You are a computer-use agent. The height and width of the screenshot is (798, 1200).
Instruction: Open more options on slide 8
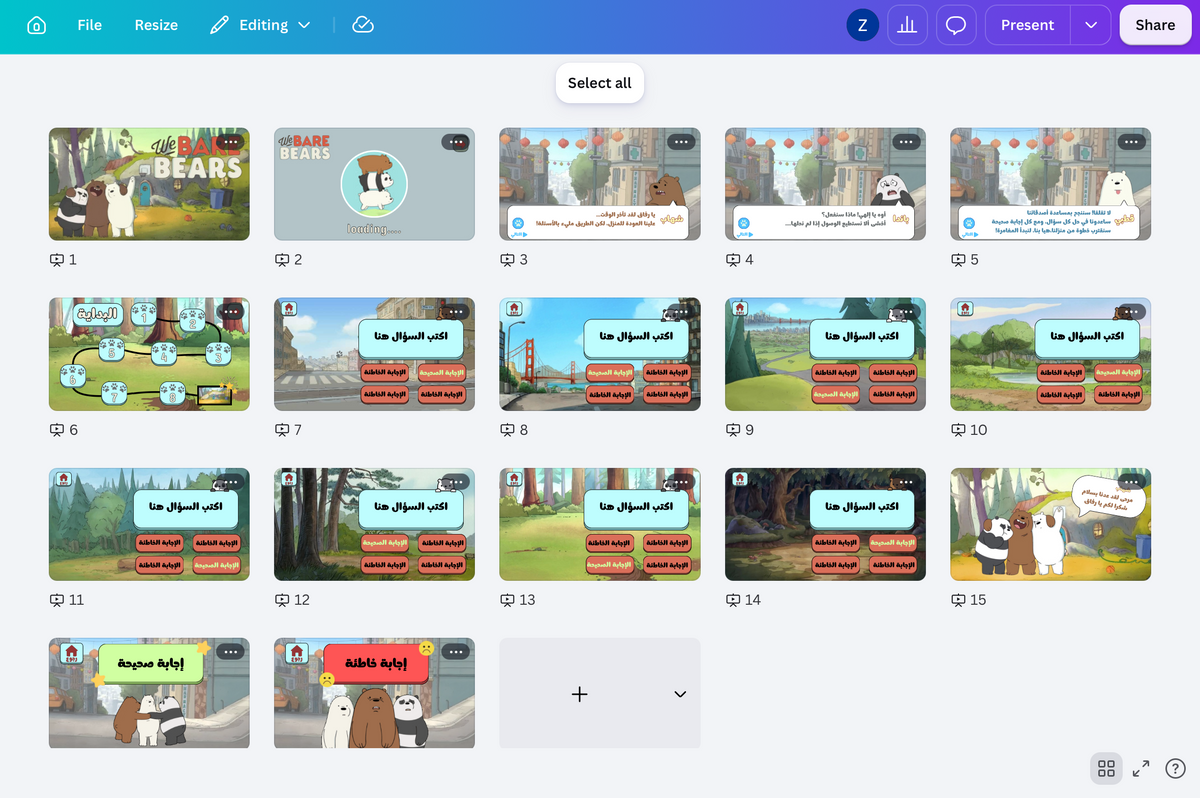click(x=681, y=312)
